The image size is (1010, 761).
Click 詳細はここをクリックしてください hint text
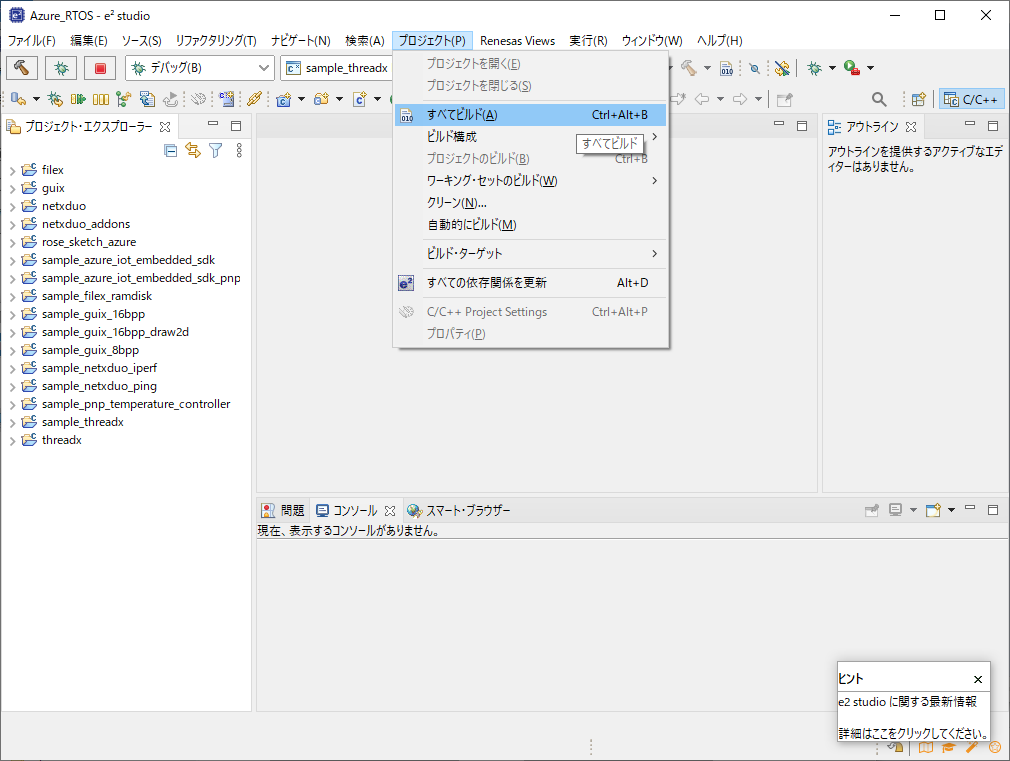click(x=913, y=733)
